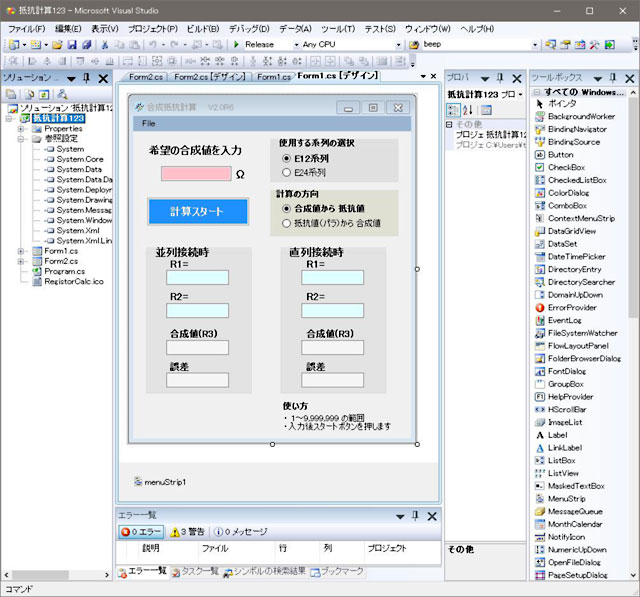The image size is (640, 597).
Task: Expand Properties node in solution tree
Action: coord(20,129)
